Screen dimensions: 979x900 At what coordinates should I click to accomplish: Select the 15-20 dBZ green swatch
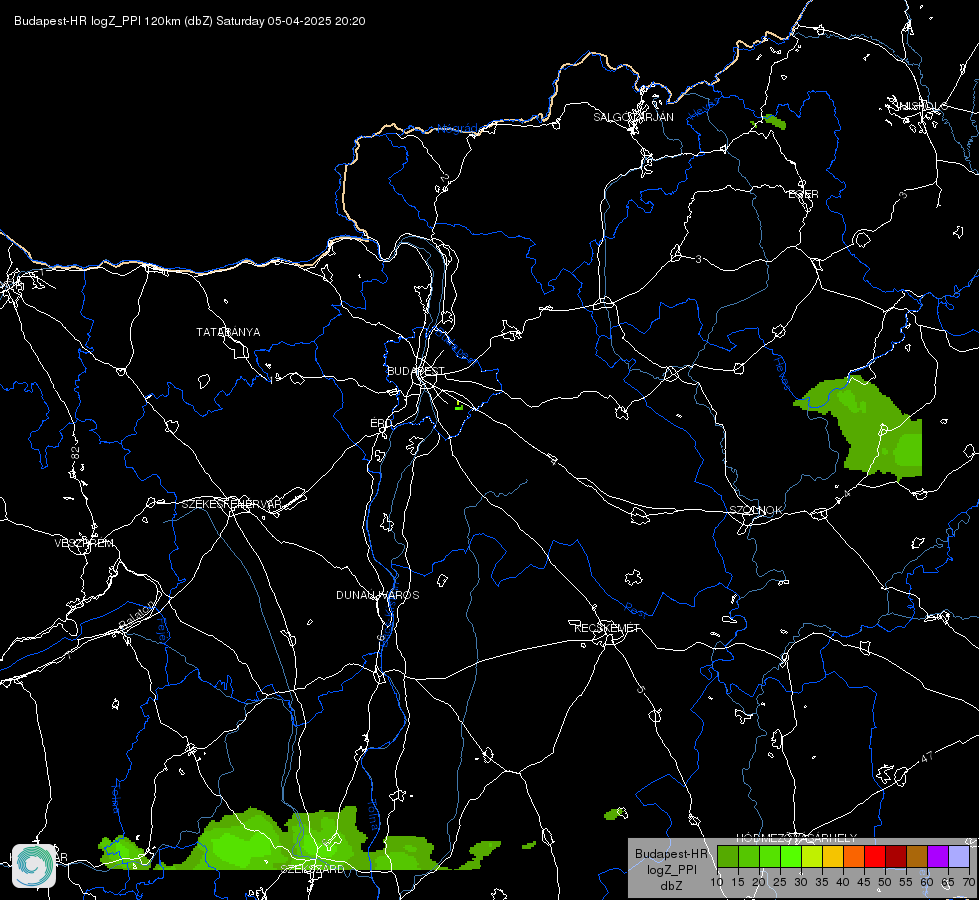[749, 856]
